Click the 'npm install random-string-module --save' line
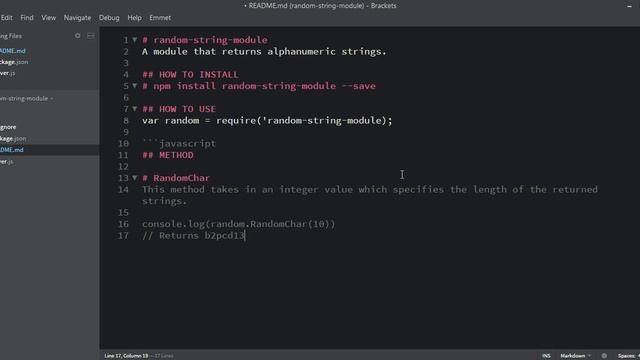This screenshot has height=360, width=640. point(259,86)
